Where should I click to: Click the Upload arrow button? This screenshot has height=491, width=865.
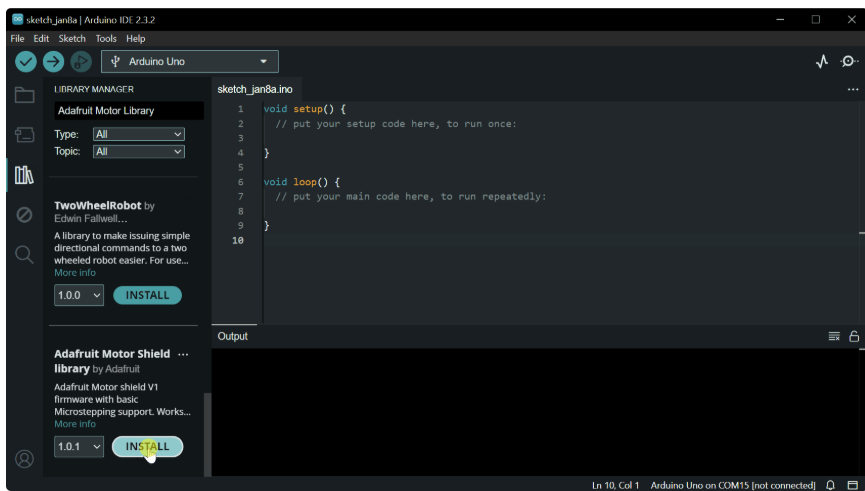click(54, 61)
